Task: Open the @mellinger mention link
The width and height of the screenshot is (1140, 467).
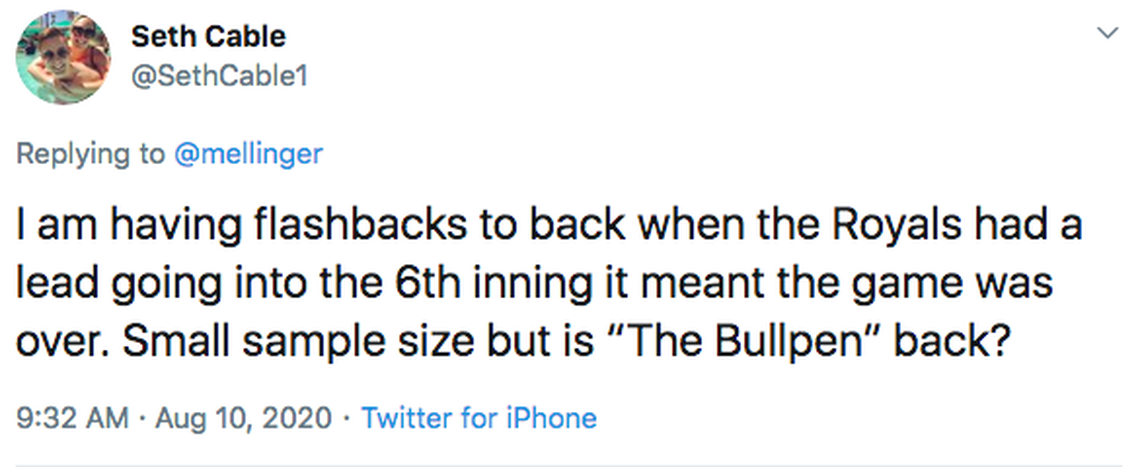Action: 249,154
